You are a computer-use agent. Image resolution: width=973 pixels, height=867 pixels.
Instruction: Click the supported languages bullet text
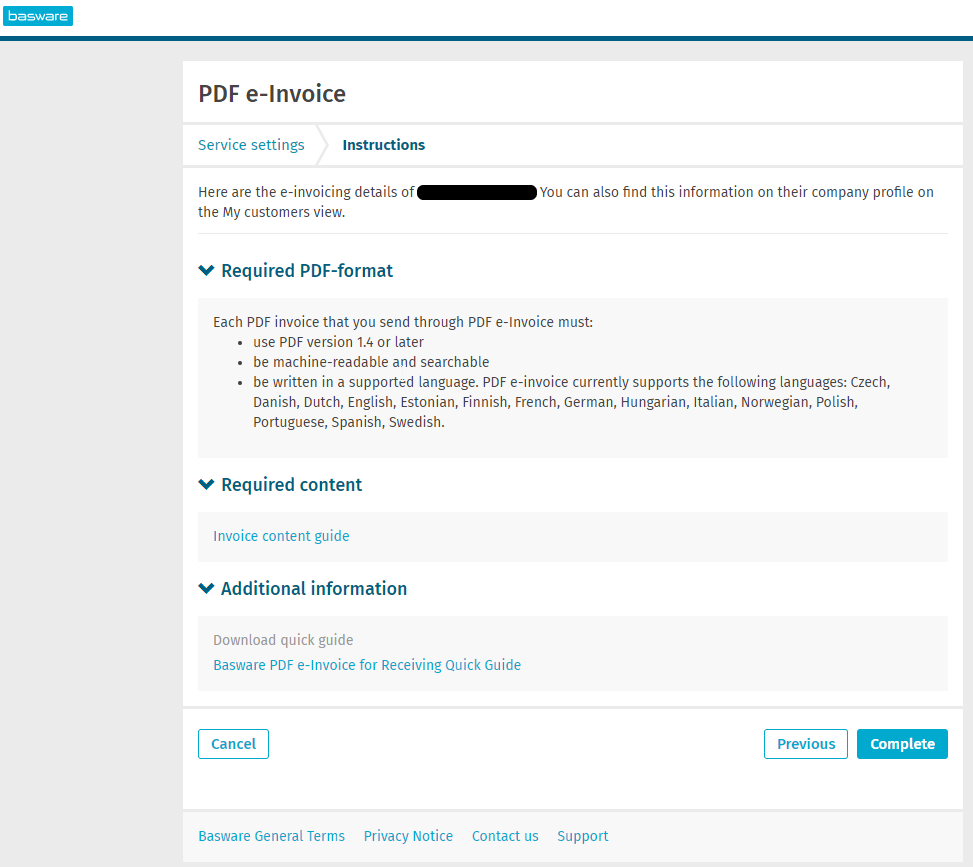(x=572, y=402)
